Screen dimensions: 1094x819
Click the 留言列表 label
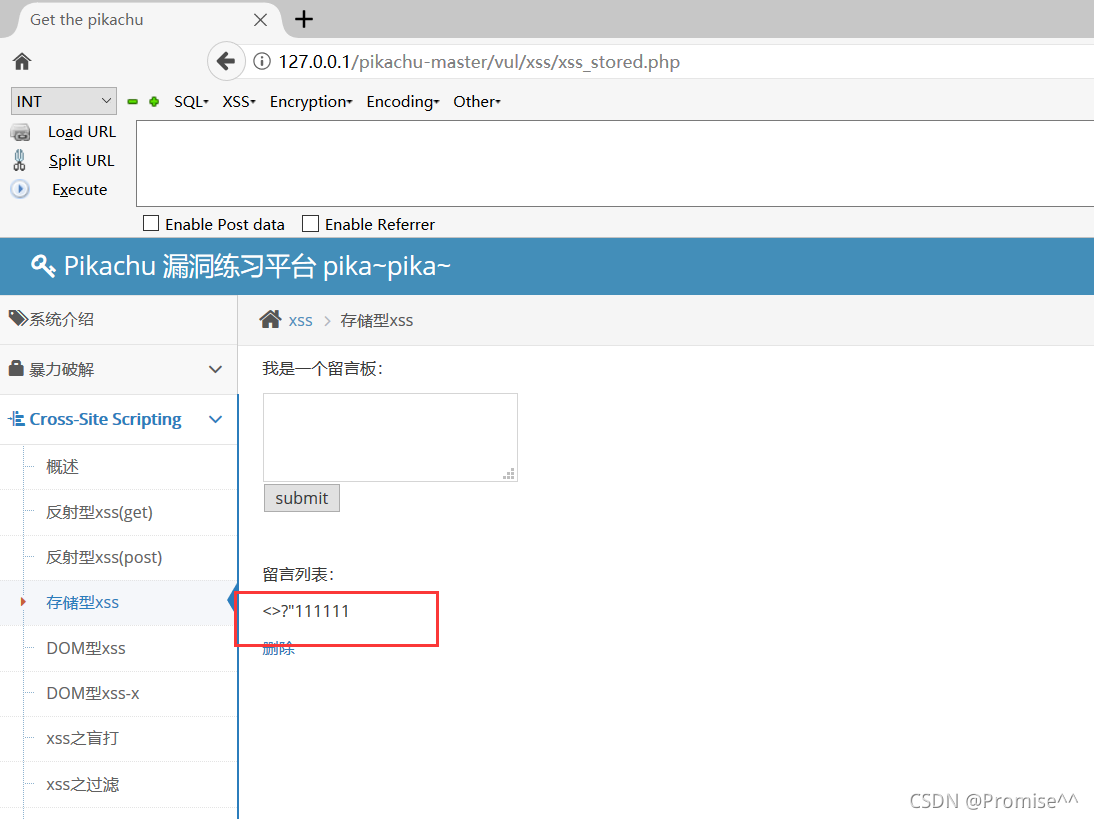click(299, 574)
